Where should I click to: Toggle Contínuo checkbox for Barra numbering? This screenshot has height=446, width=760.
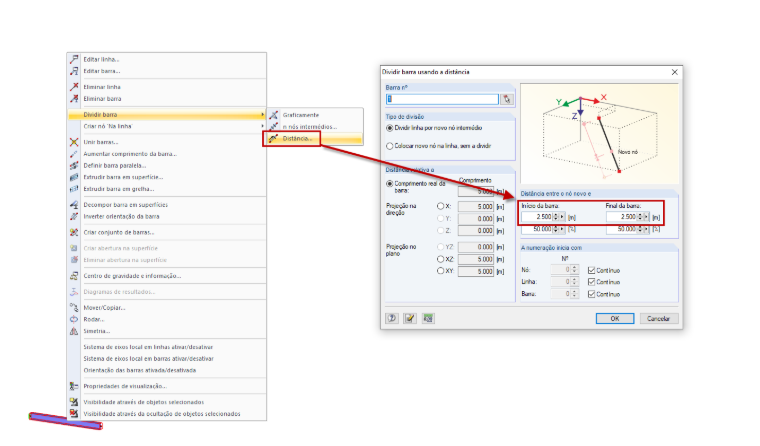click(591, 294)
